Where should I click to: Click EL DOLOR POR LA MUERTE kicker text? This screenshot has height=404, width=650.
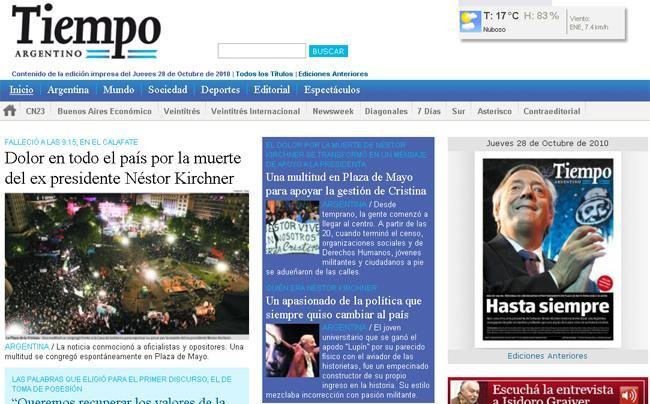tap(346, 155)
